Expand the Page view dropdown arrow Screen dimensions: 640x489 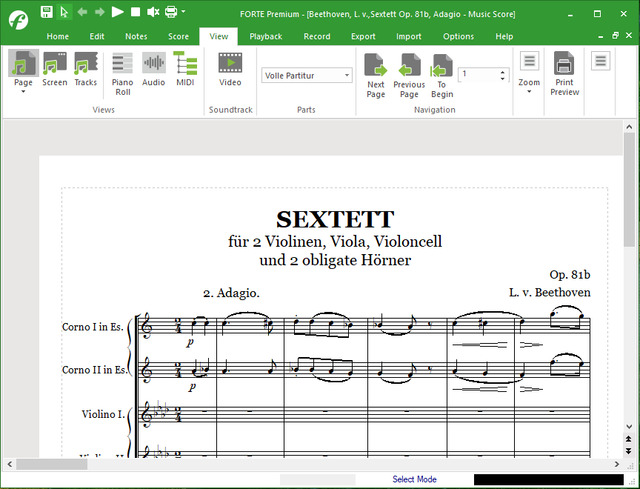point(23,92)
